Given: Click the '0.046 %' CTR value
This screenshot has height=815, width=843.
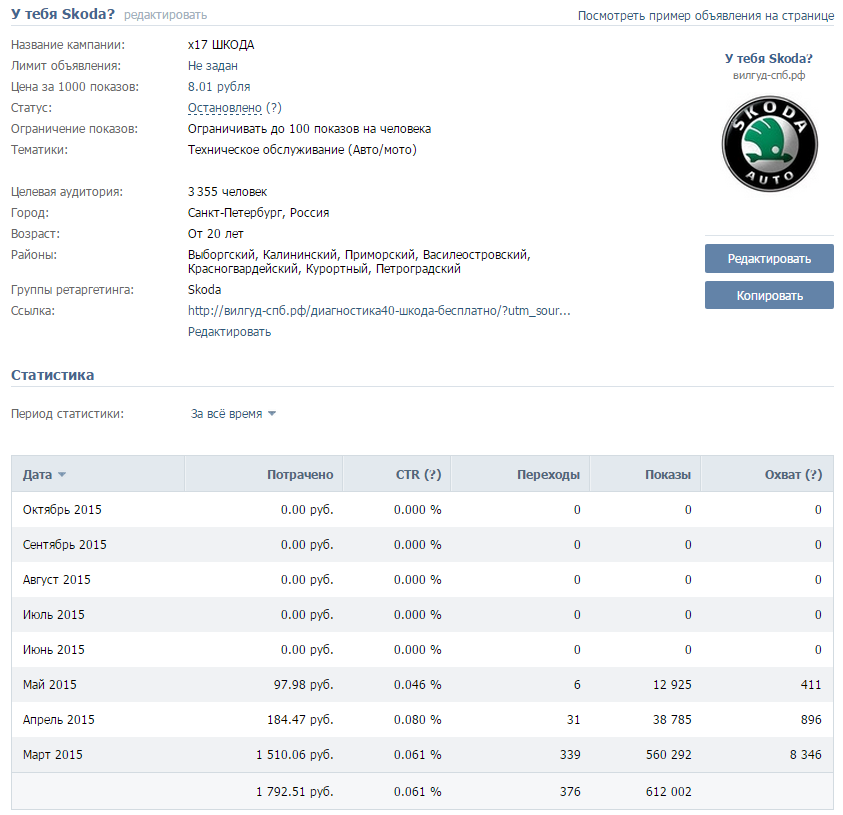Looking at the screenshot, I should point(417,684).
